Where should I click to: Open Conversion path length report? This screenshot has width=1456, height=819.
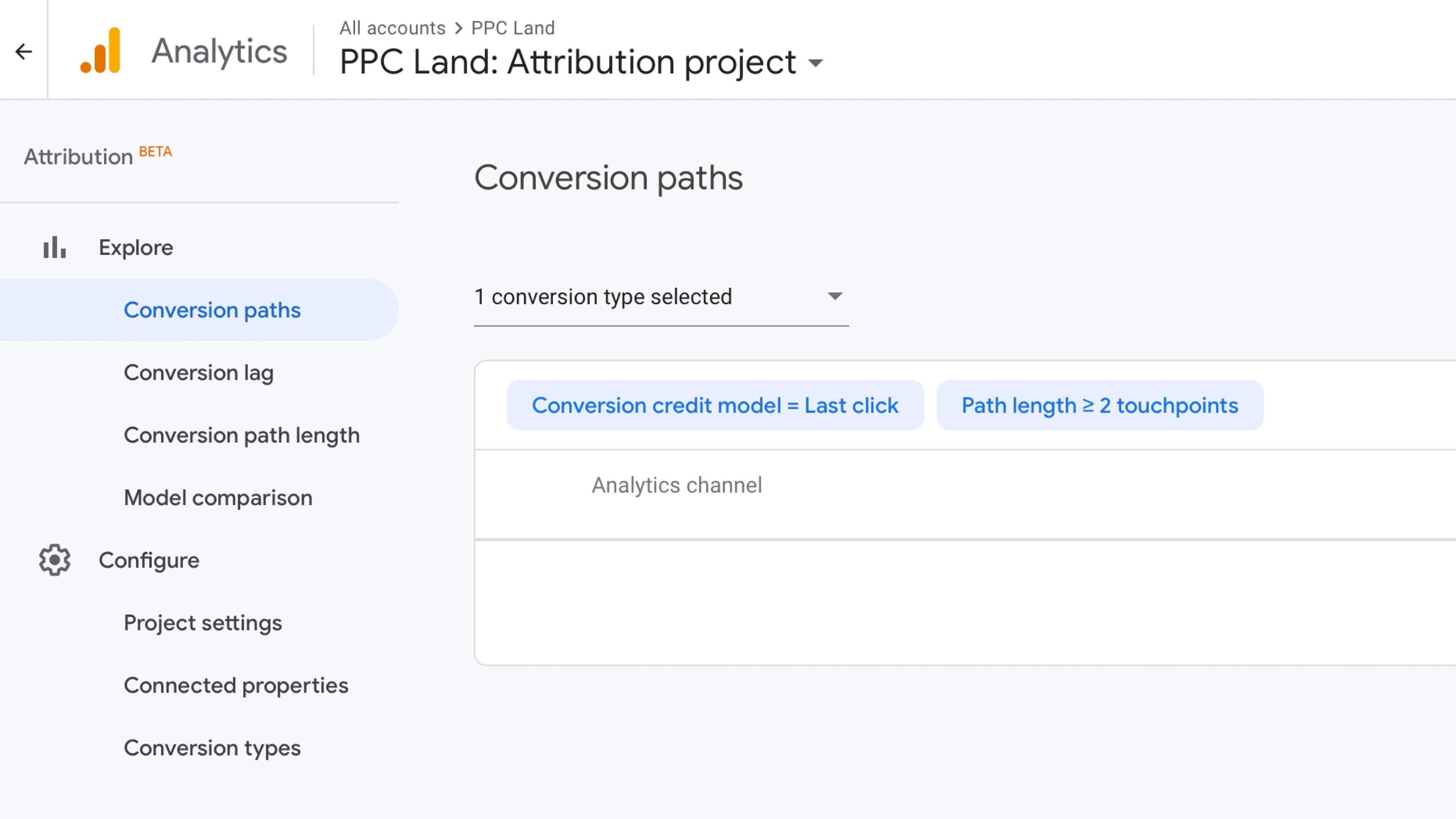tap(242, 435)
